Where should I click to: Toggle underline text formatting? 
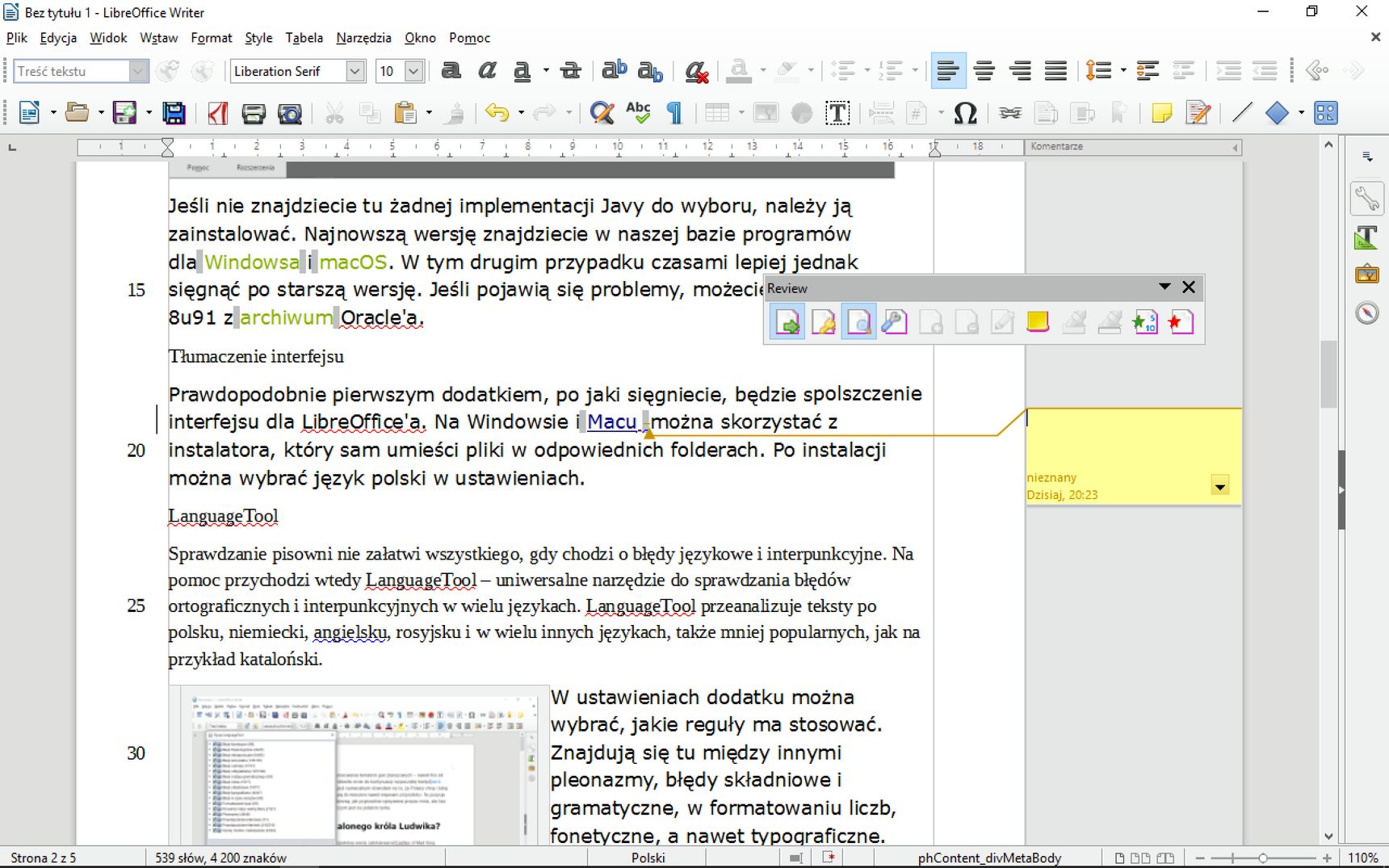click(x=522, y=71)
